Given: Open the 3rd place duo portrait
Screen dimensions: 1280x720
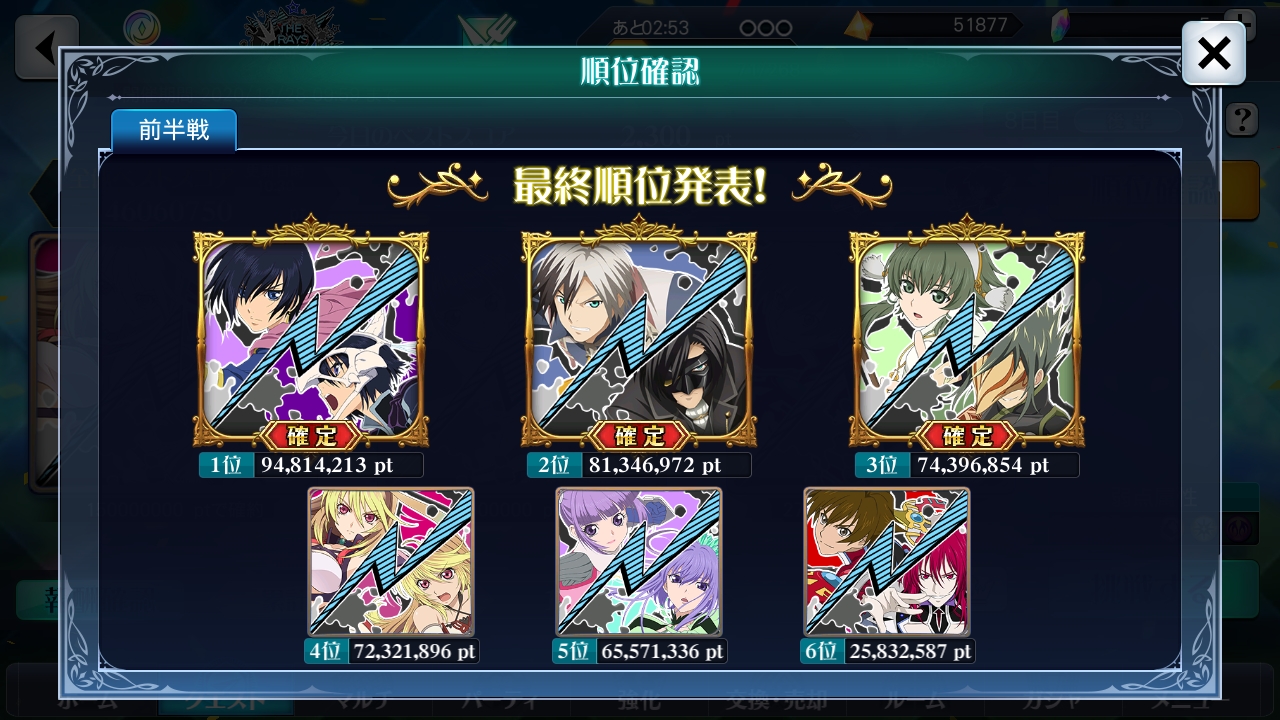Looking at the screenshot, I should (967, 335).
